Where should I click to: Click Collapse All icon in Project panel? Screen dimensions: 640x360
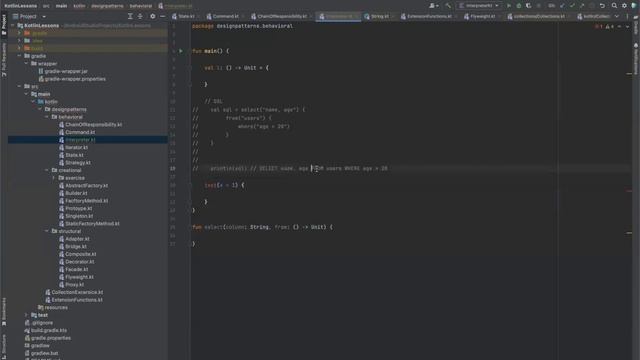click(x=140, y=16)
